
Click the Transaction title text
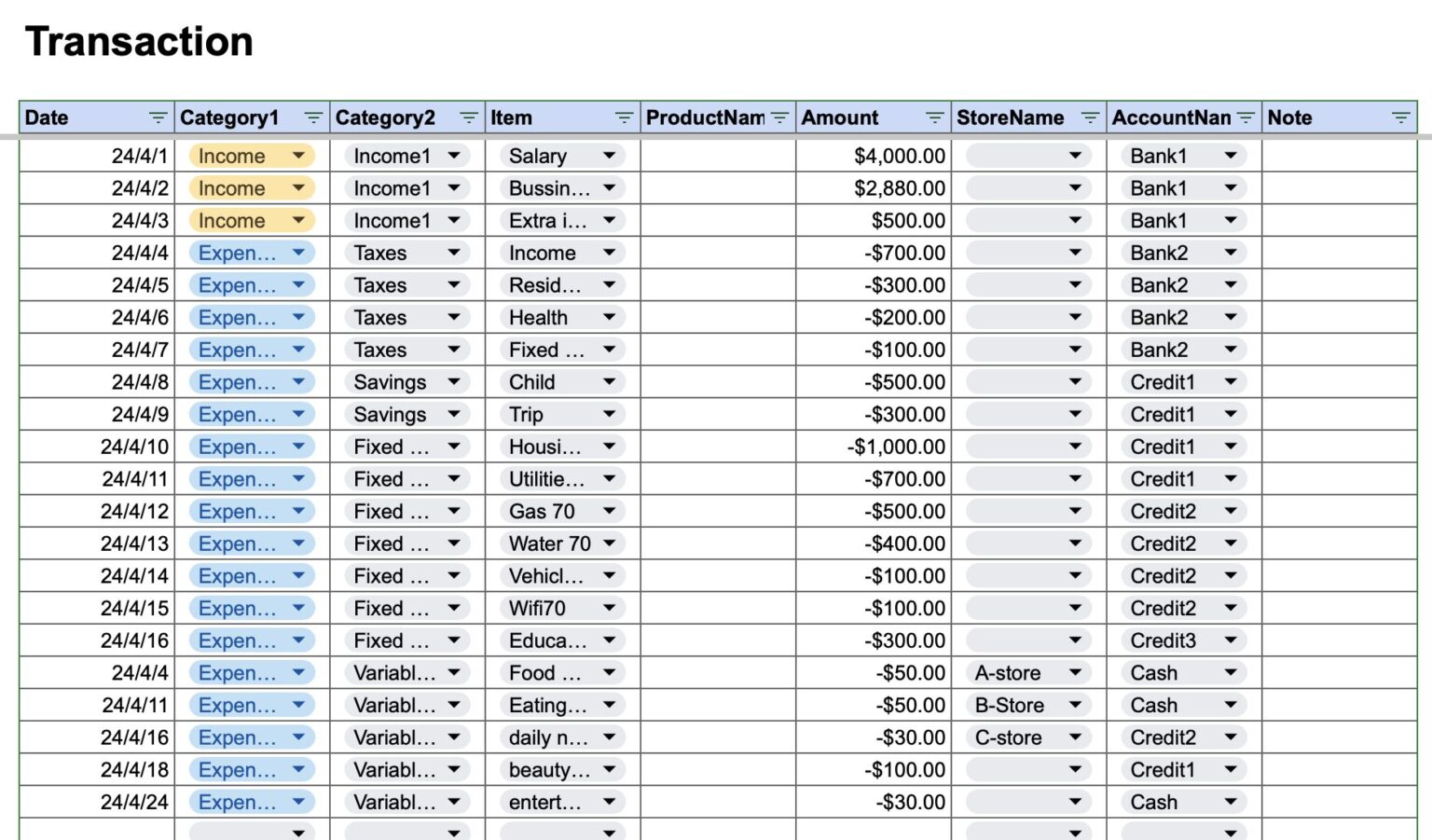click(x=138, y=41)
